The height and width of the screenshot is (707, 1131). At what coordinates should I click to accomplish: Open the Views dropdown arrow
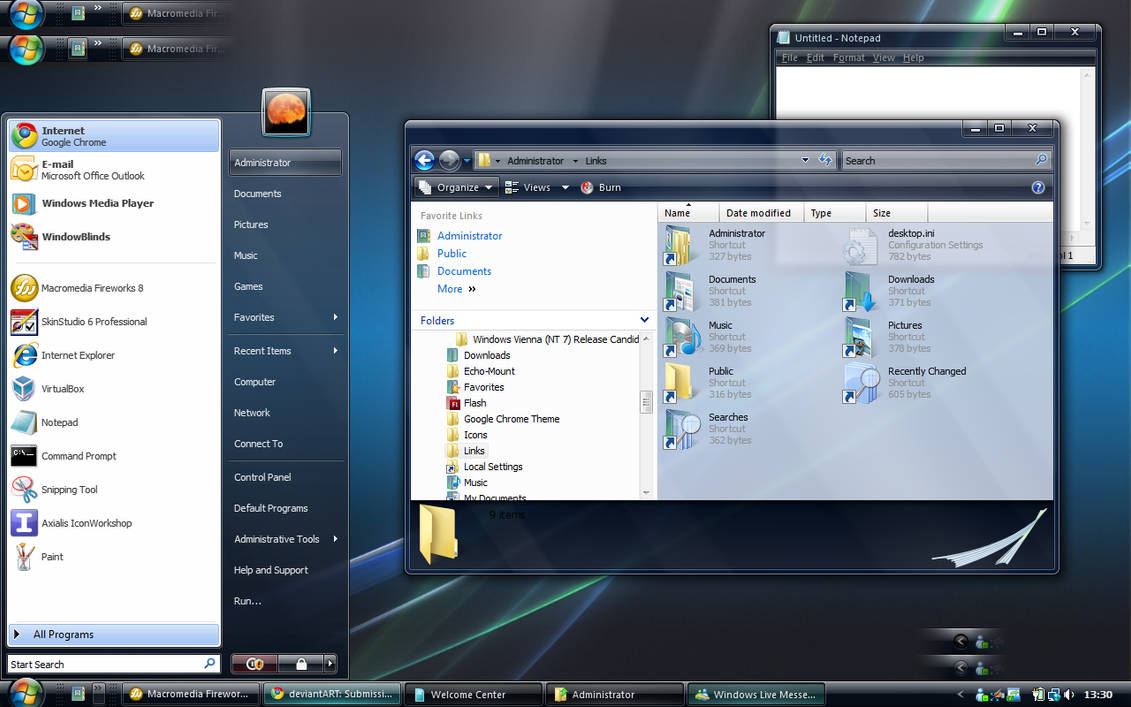click(x=564, y=187)
